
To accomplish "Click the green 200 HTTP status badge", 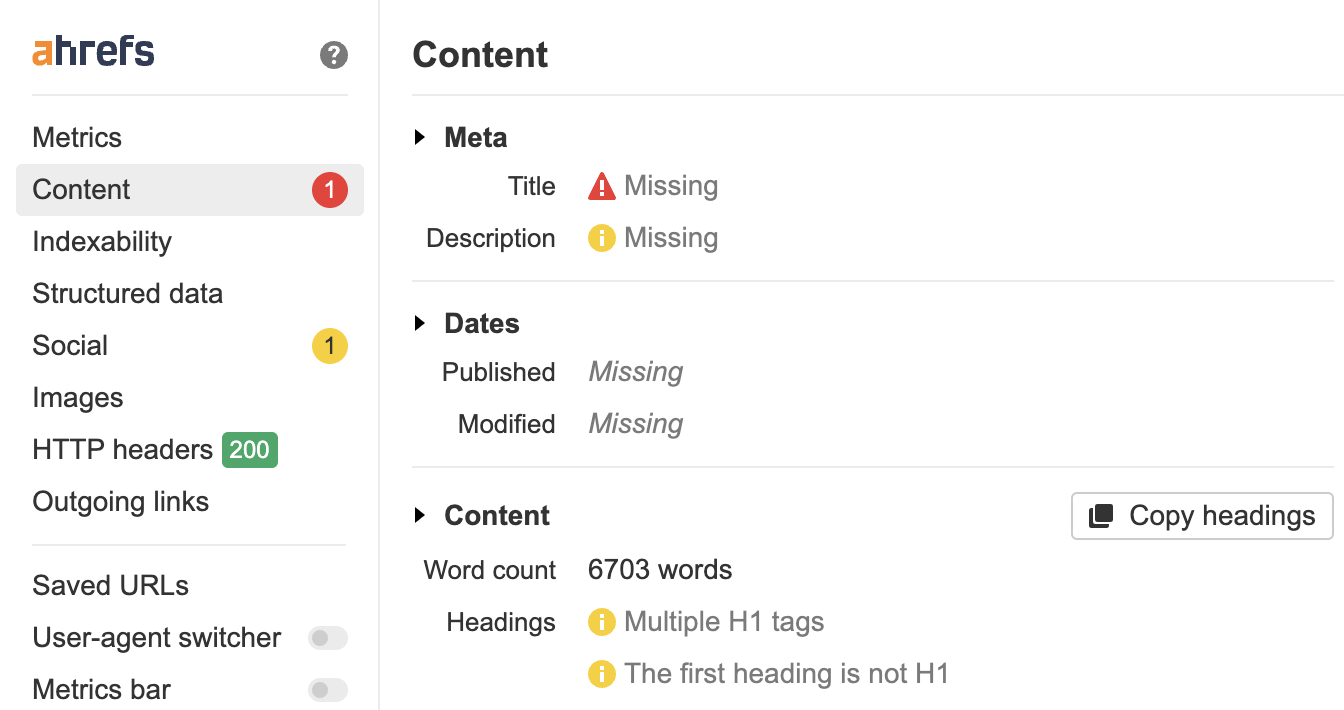I will [x=249, y=449].
